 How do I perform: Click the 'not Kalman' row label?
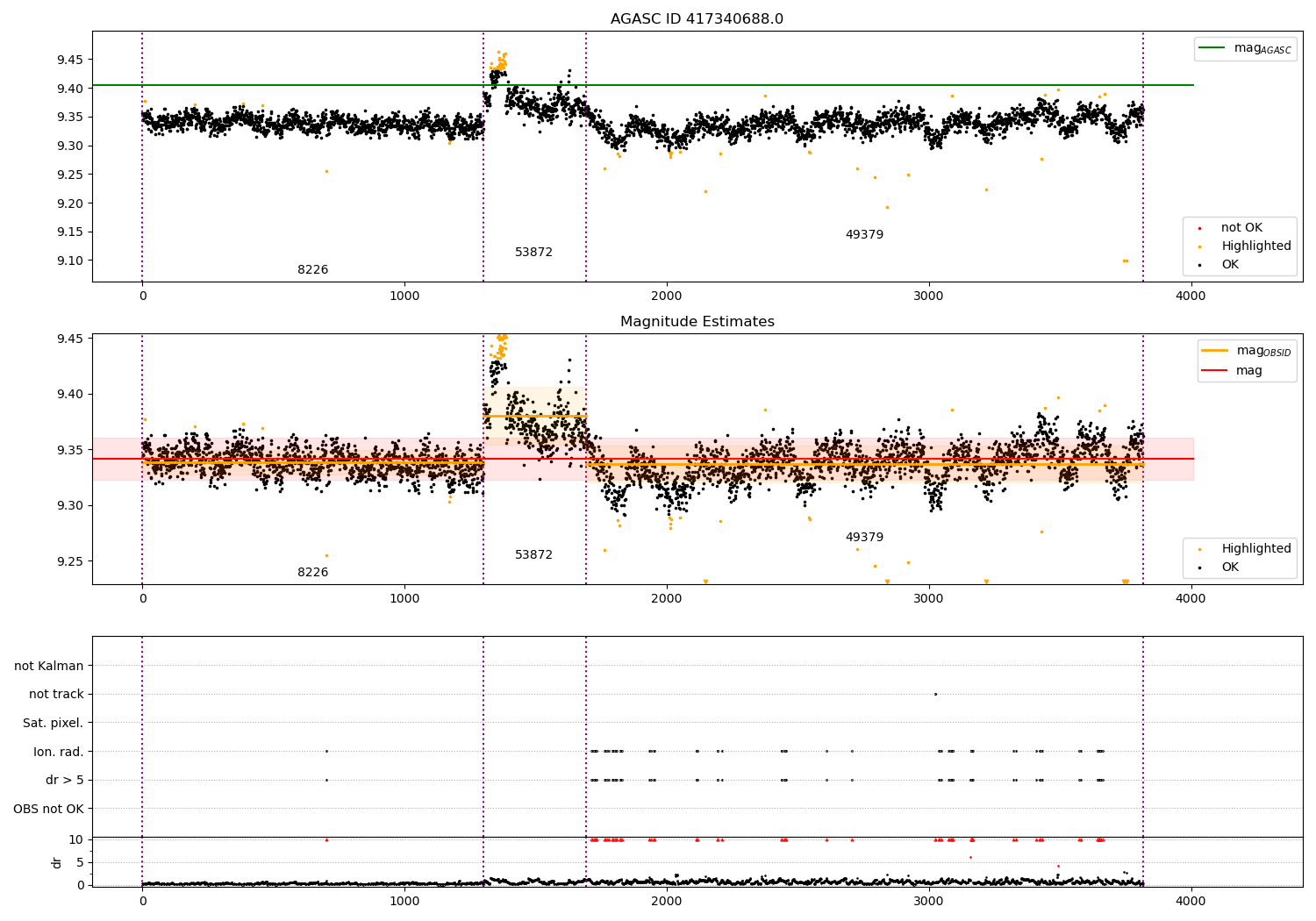pyautogui.click(x=49, y=666)
